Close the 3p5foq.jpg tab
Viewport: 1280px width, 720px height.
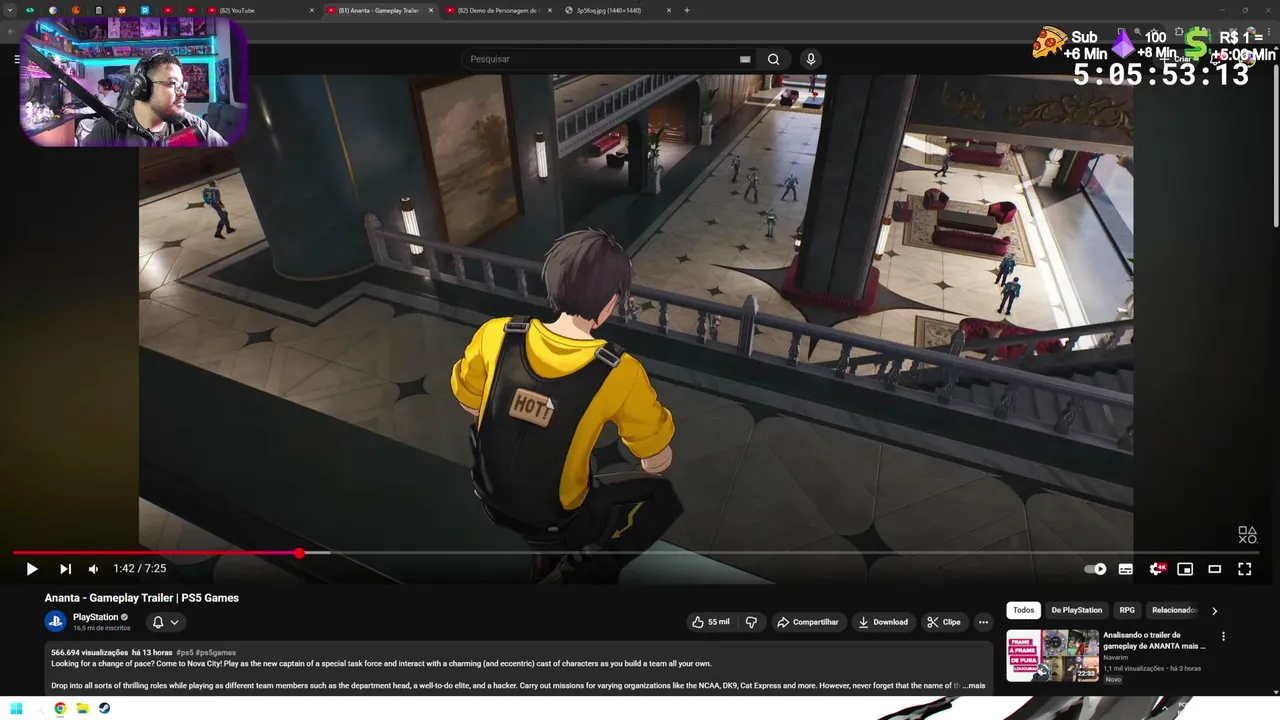point(667,10)
